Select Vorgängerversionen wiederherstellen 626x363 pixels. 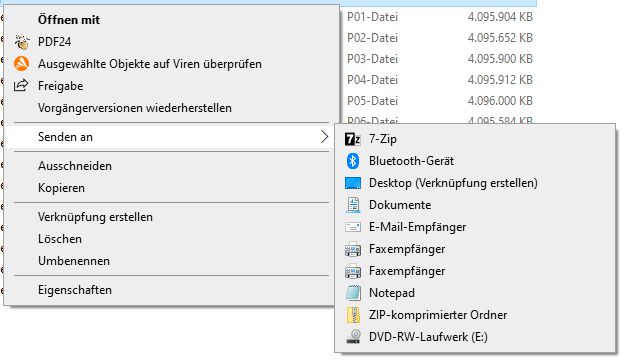click(x=135, y=108)
